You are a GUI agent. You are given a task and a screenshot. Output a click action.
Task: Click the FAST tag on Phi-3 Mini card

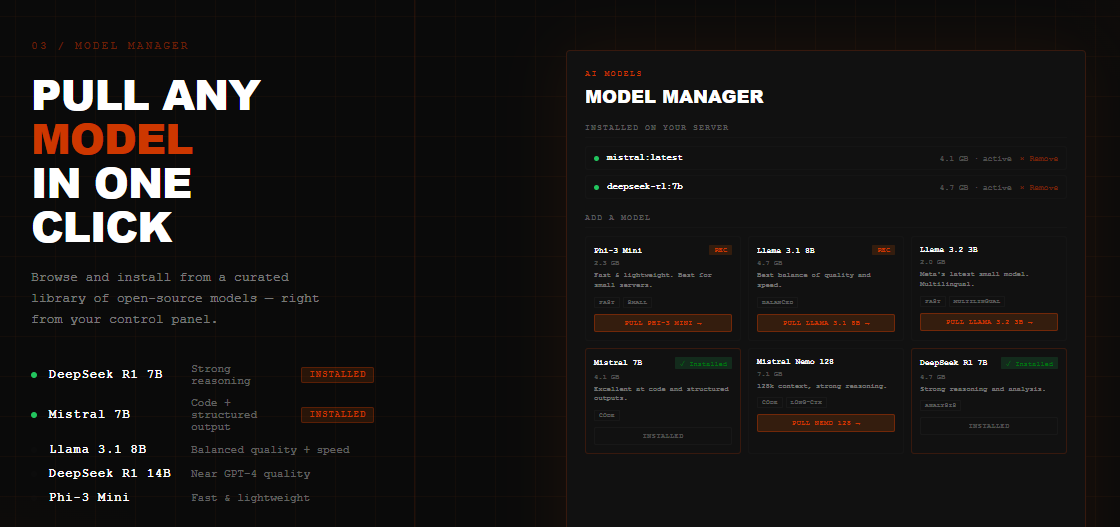coord(606,302)
